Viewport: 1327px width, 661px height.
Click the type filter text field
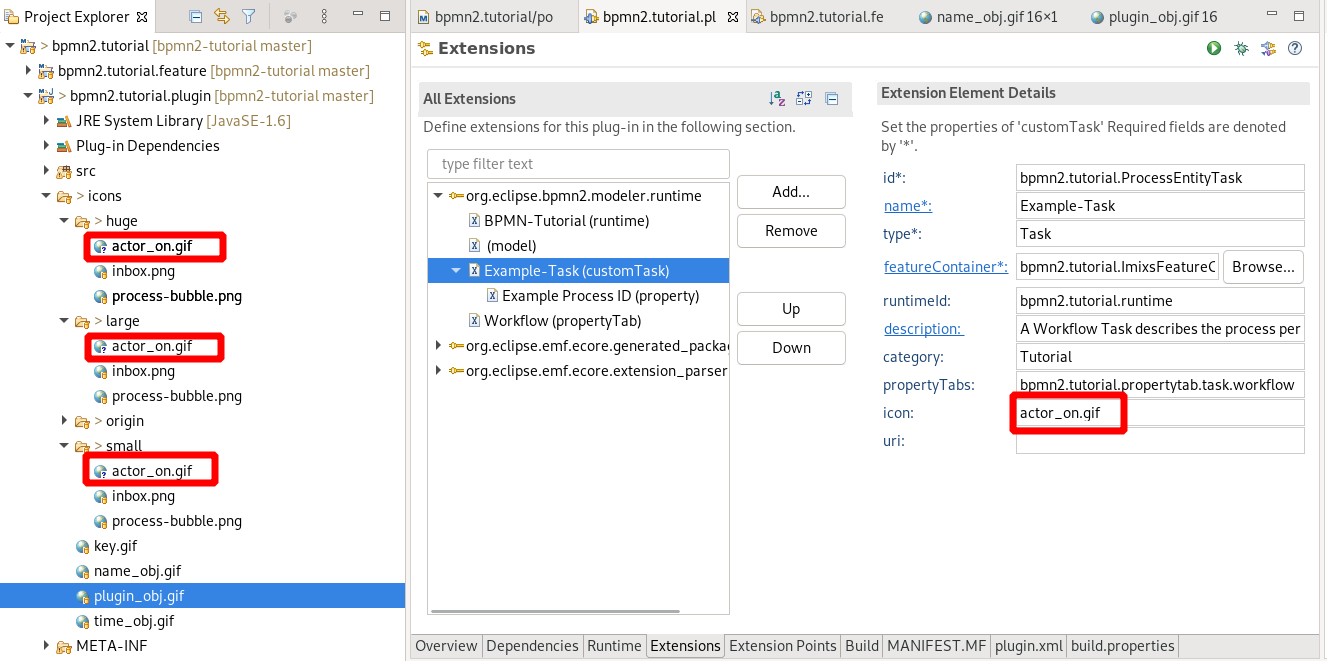[x=578, y=164]
